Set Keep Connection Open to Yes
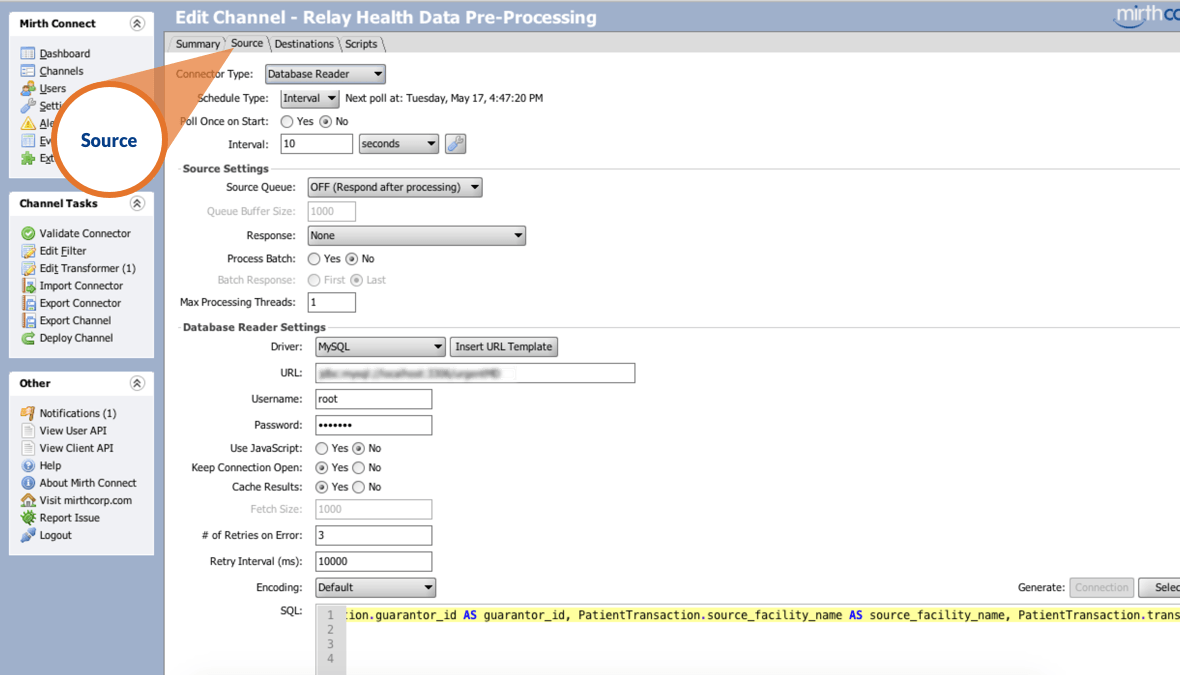1180x675 pixels. (x=321, y=468)
